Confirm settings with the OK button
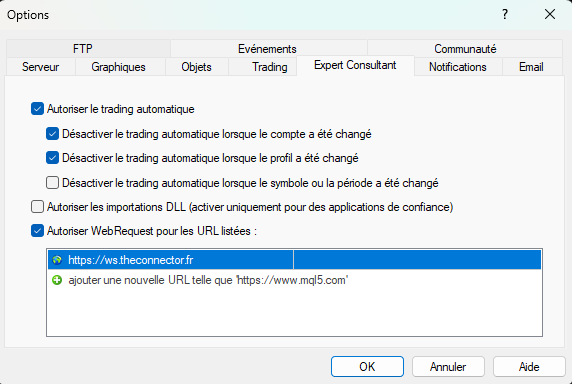 click(x=367, y=366)
